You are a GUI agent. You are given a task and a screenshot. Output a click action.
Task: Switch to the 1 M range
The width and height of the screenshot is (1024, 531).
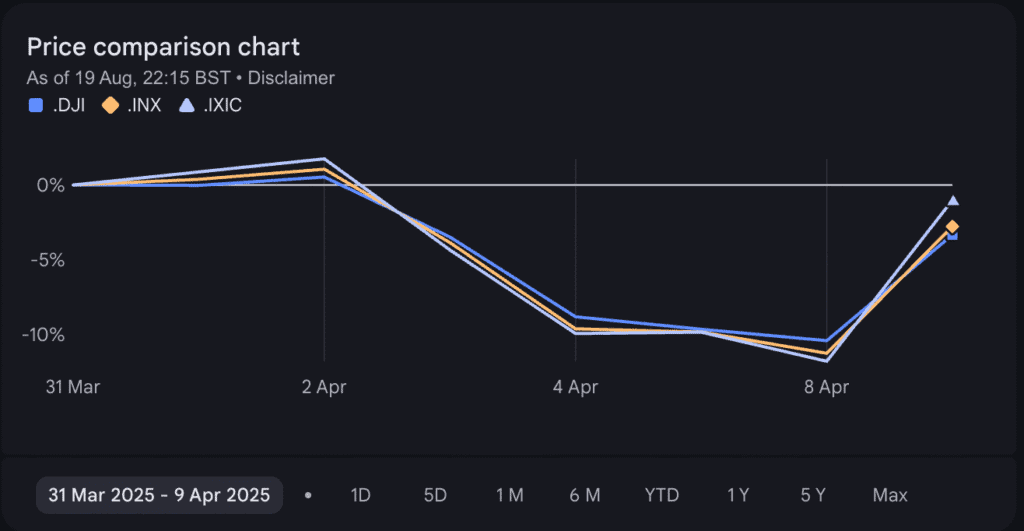(x=509, y=495)
